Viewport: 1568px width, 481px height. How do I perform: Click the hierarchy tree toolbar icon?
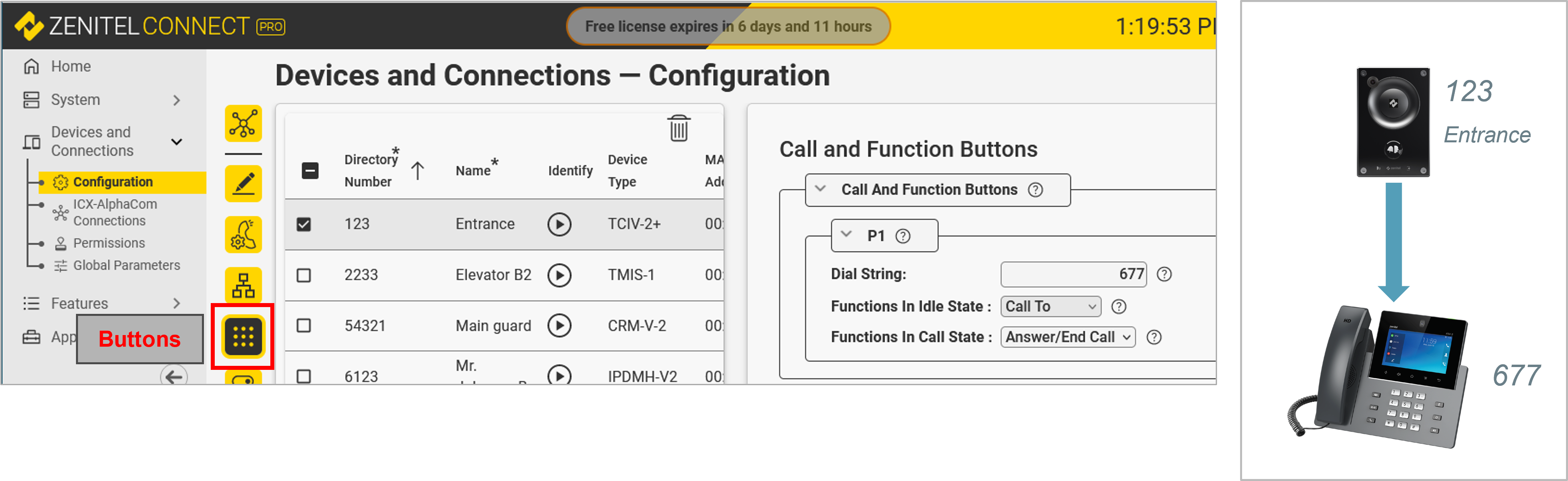[243, 285]
